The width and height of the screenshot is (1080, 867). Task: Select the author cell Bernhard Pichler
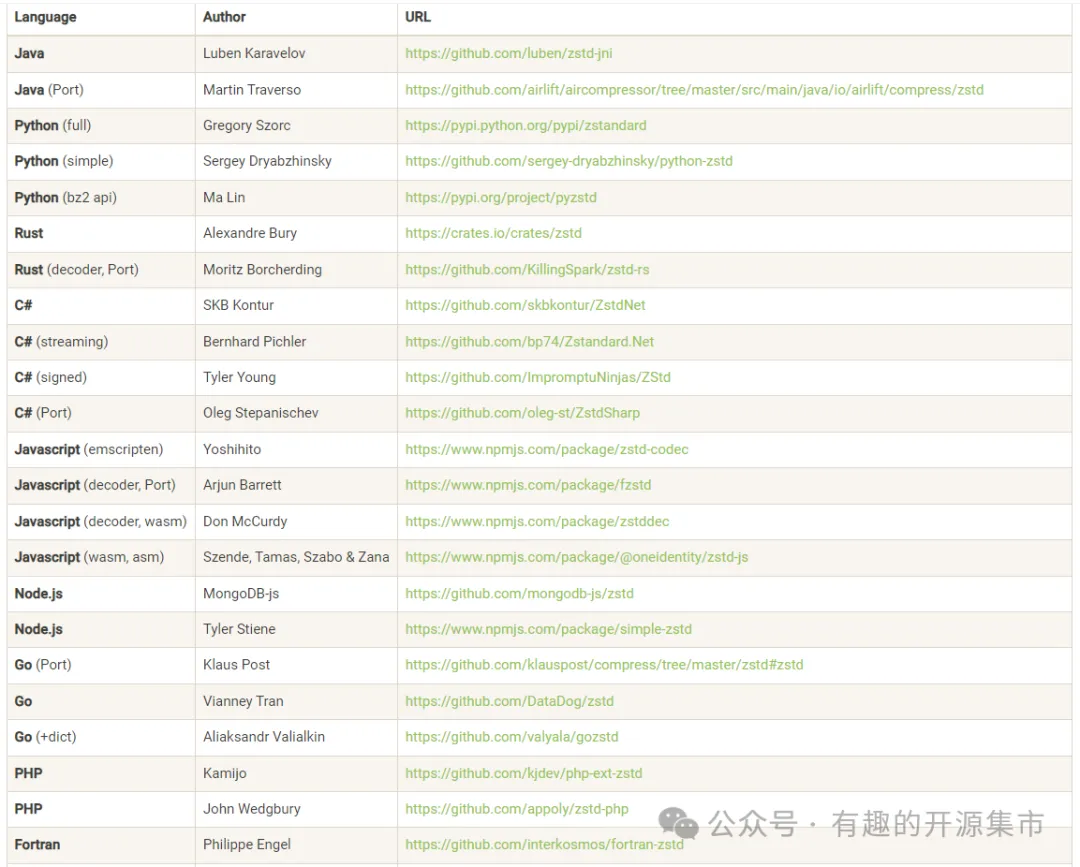click(296, 342)
